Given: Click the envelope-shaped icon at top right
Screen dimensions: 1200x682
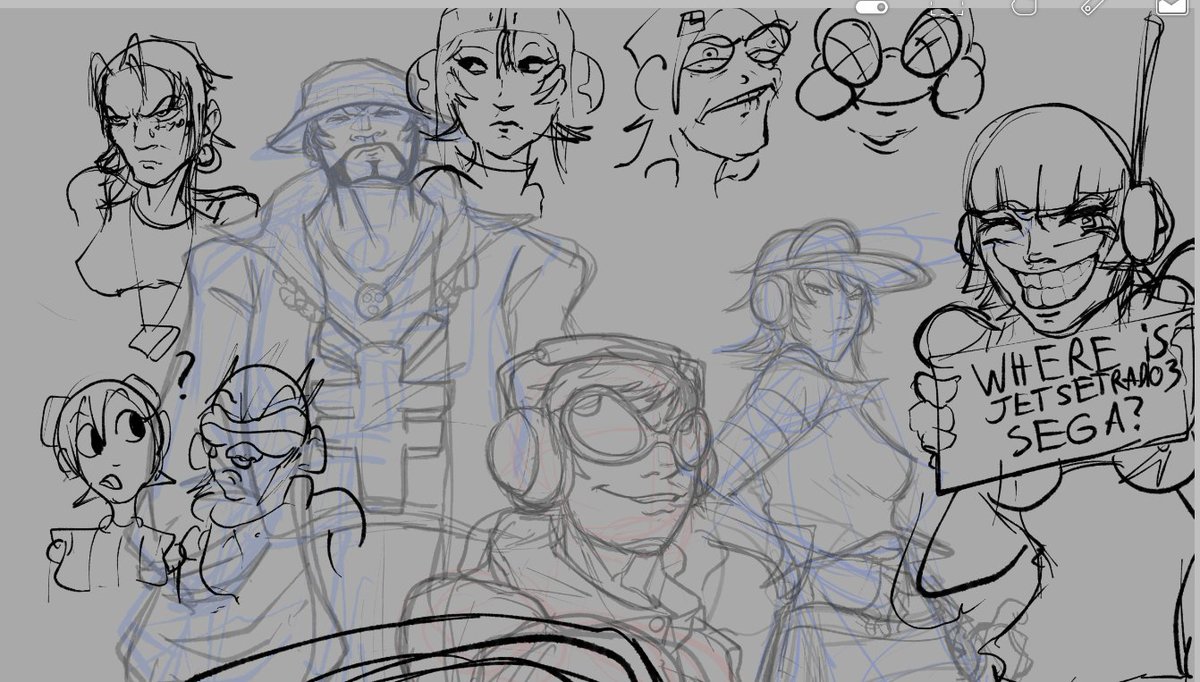Looking at the screenshot, I should pos(1172,6).
